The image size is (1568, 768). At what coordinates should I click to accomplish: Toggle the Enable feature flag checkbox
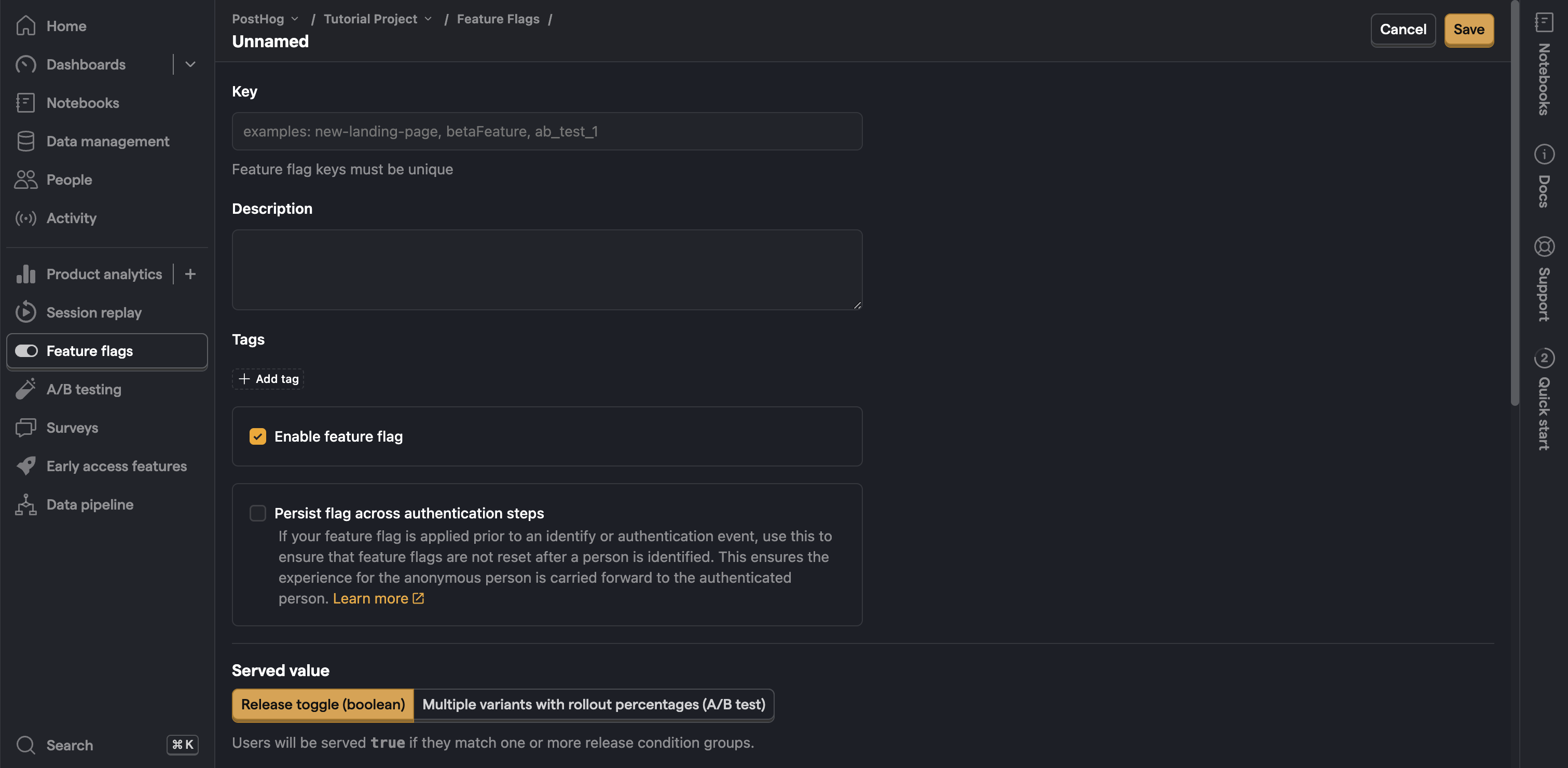tap(258, 436)
